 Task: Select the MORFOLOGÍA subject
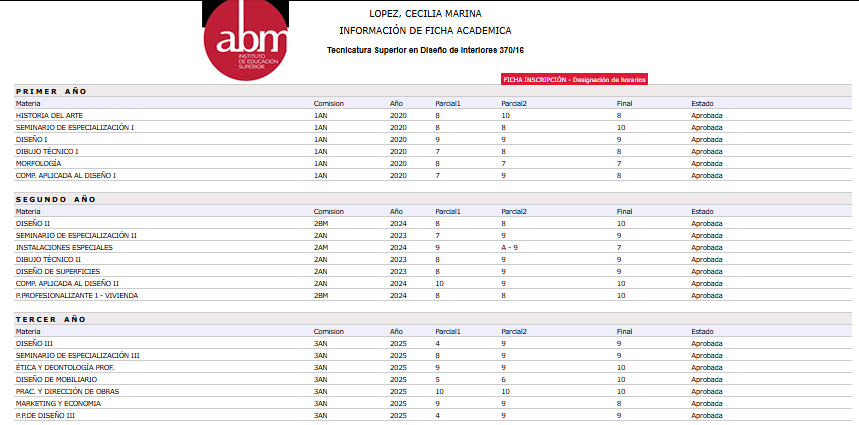[x=39, y=163]
